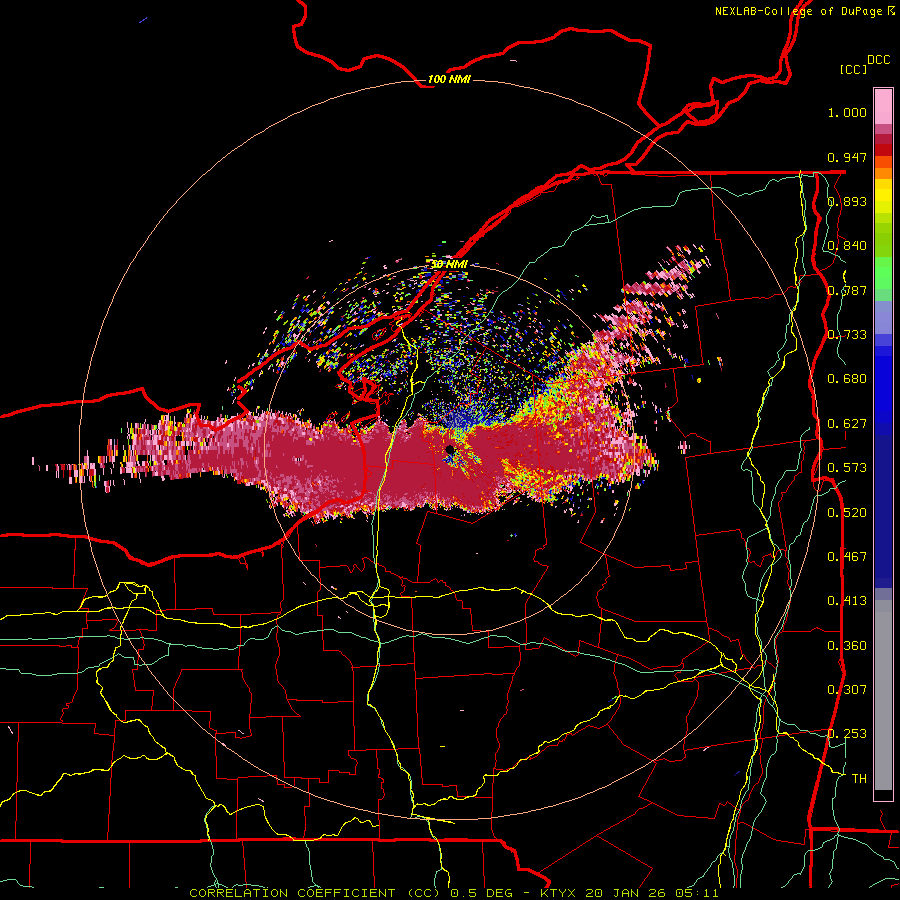Click the 0.680 color scale value
The height and width of the screenshot is (900, 900).
pyautogui.click(x=847, y=379)
